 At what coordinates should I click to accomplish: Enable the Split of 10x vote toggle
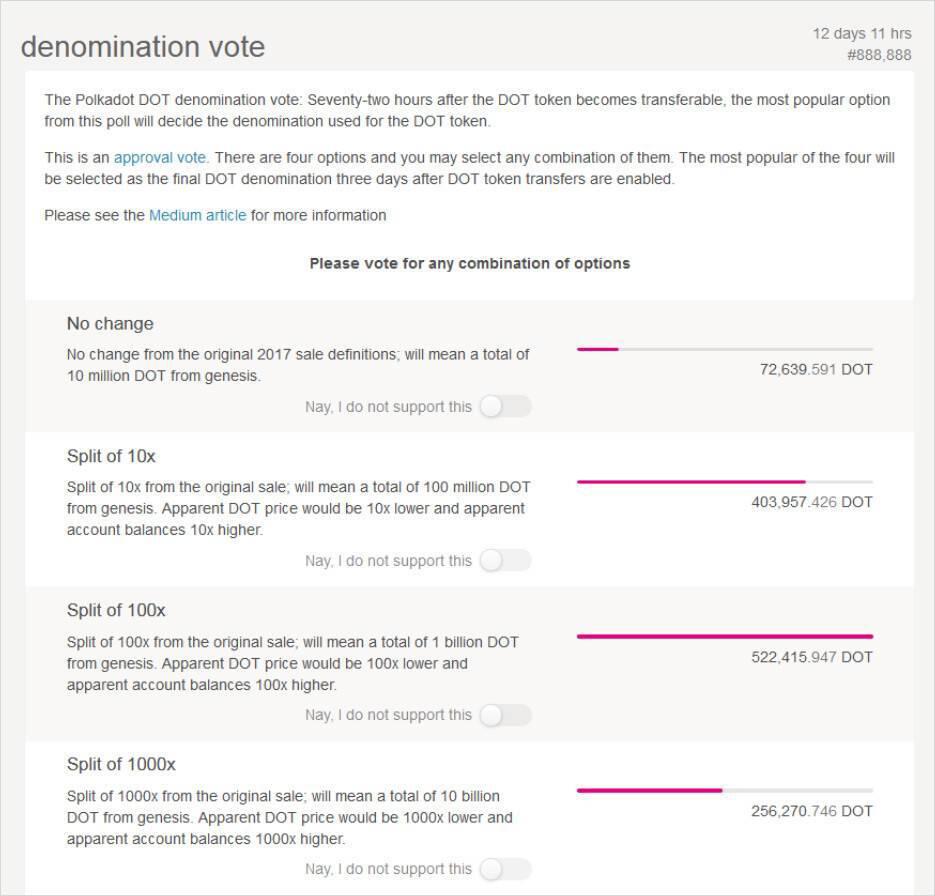(x=504, y=561)
